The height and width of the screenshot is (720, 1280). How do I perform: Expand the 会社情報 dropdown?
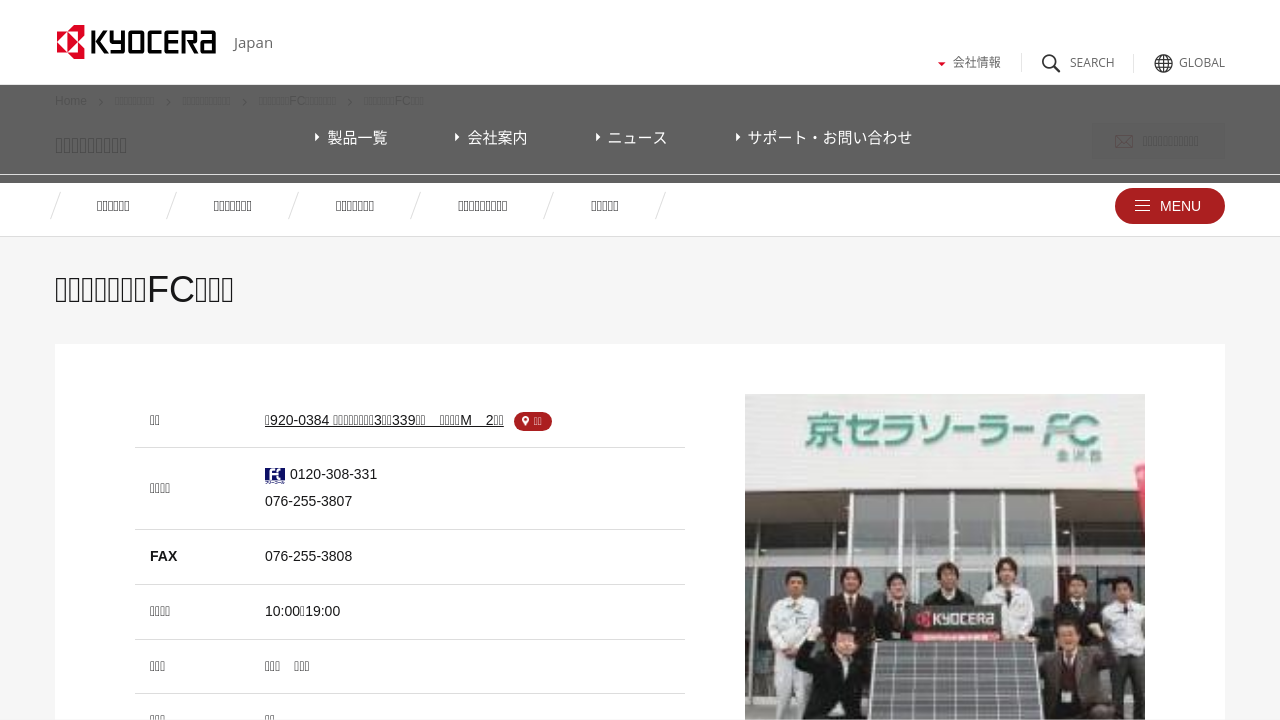[969, 62]
